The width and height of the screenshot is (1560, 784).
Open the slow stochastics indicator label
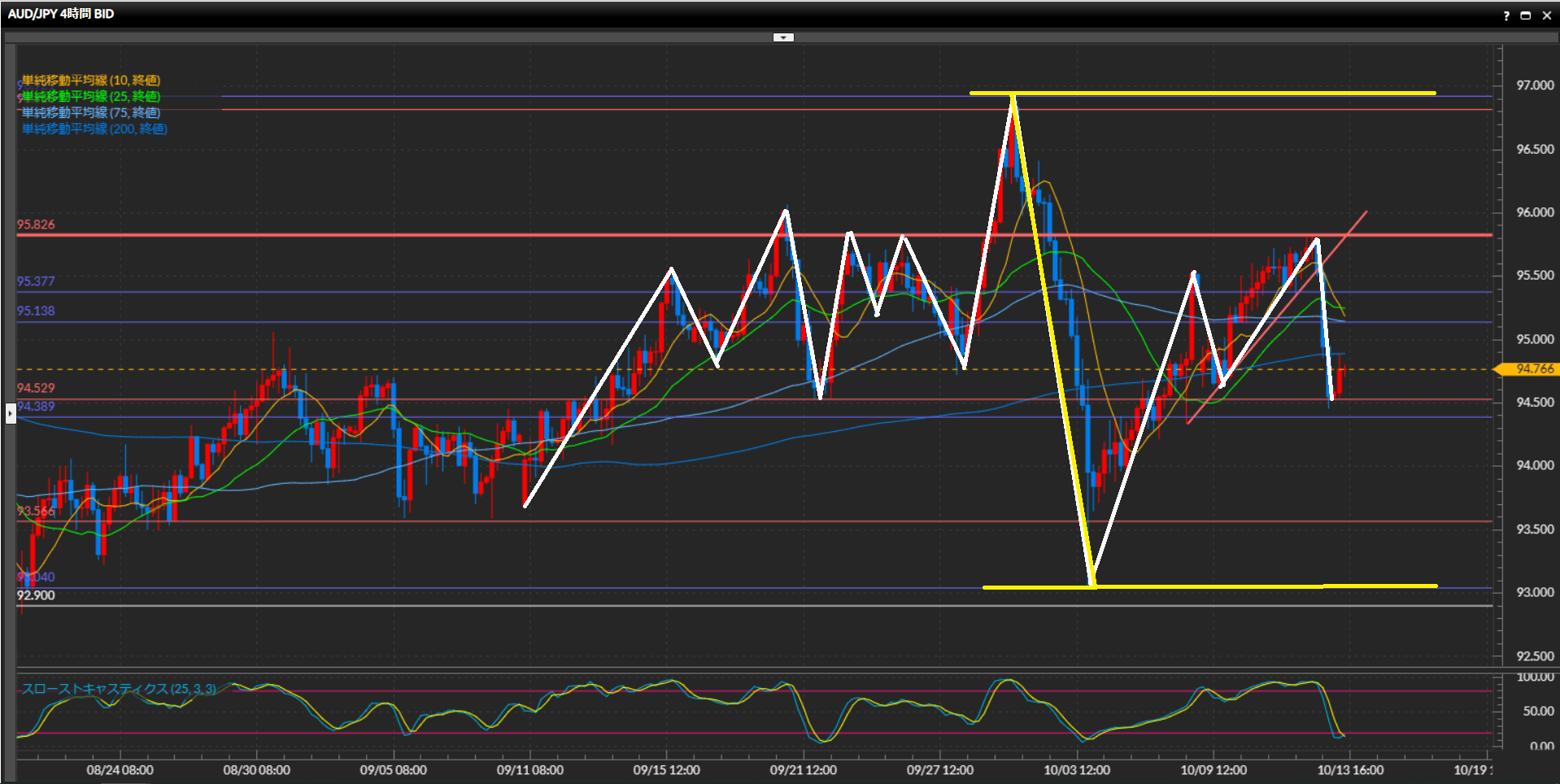pyautogui.click(x=119, y=689)
